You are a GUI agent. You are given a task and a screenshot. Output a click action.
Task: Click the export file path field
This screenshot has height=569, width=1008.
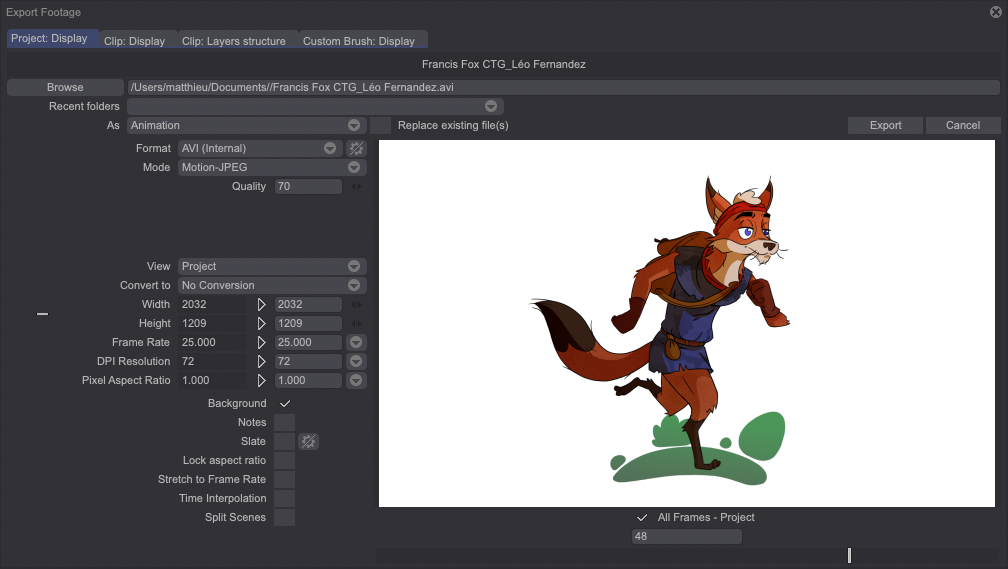(563, 87)
